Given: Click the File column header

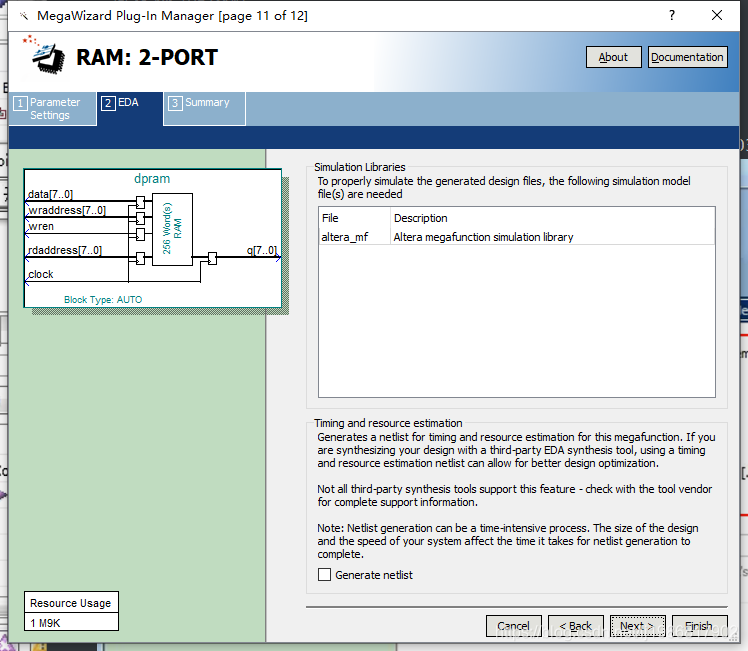Looking at the screenshot, I should click(x=330, y=218).
